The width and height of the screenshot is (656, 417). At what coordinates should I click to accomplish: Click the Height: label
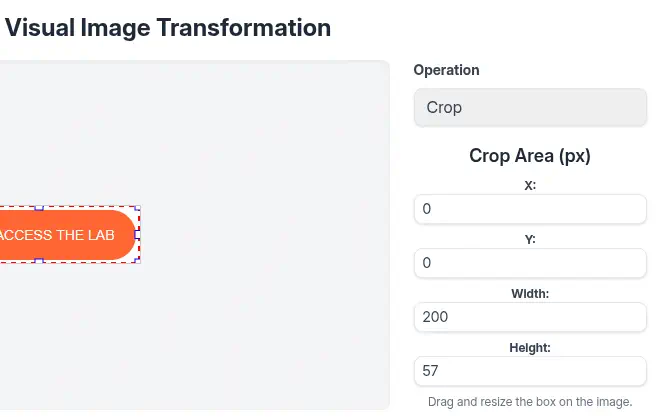(530, 347)
